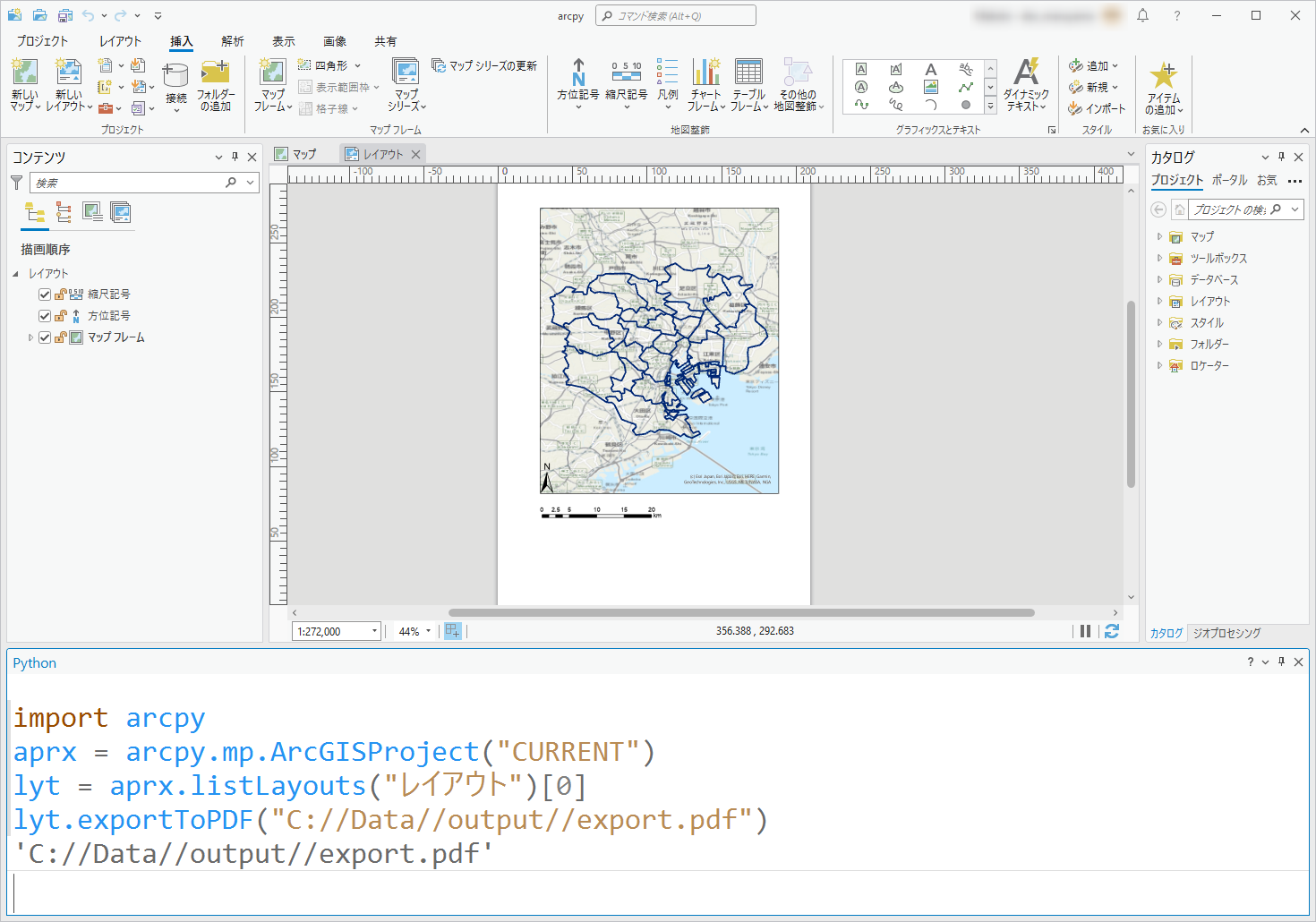Image resolution: width=1316 pixels, height=922 pixels.
Task: Open the map scale dropdown showing 1:272,000
Action: (372, 631)
